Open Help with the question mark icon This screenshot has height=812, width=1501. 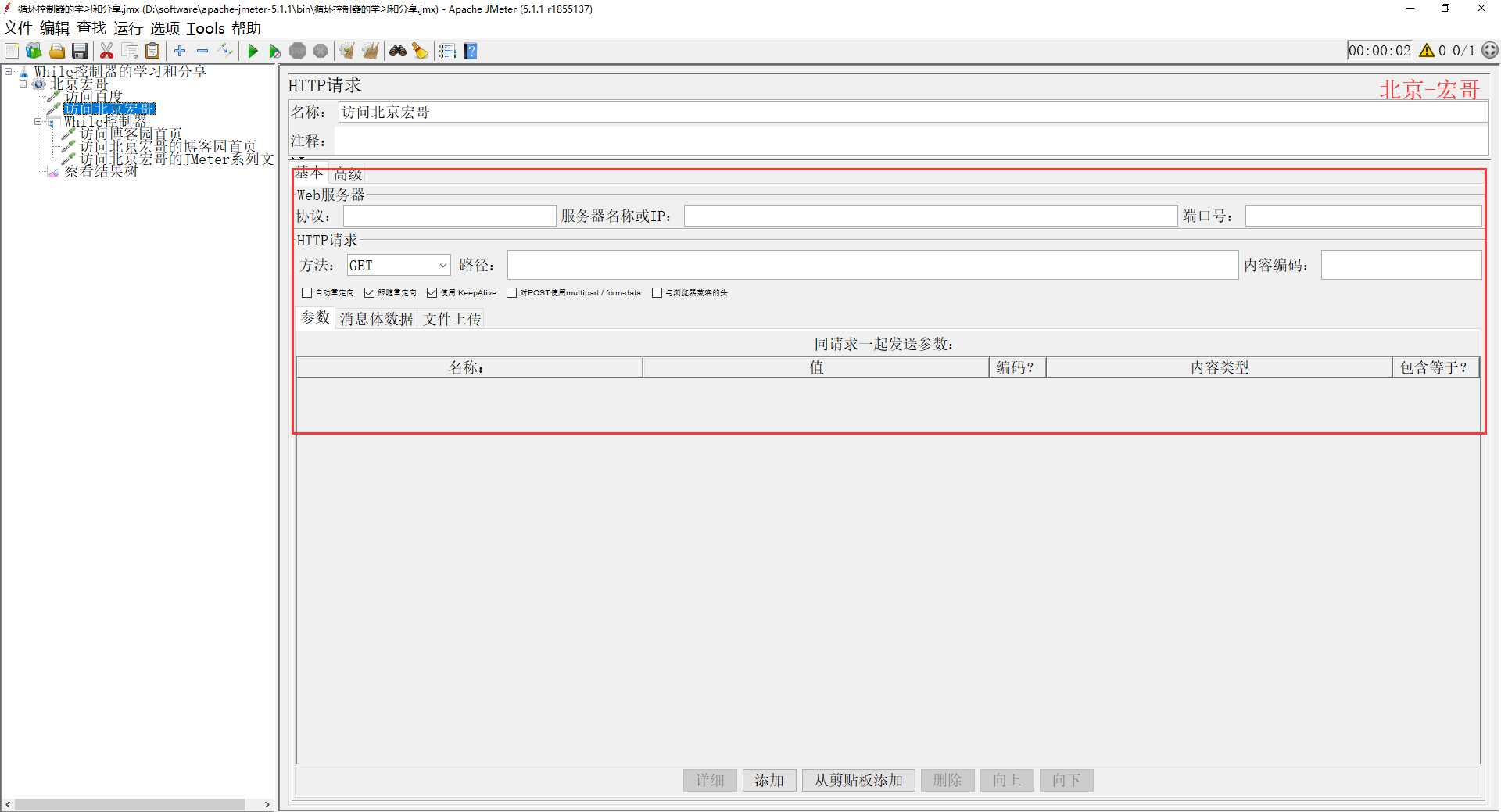pos(471,51)
